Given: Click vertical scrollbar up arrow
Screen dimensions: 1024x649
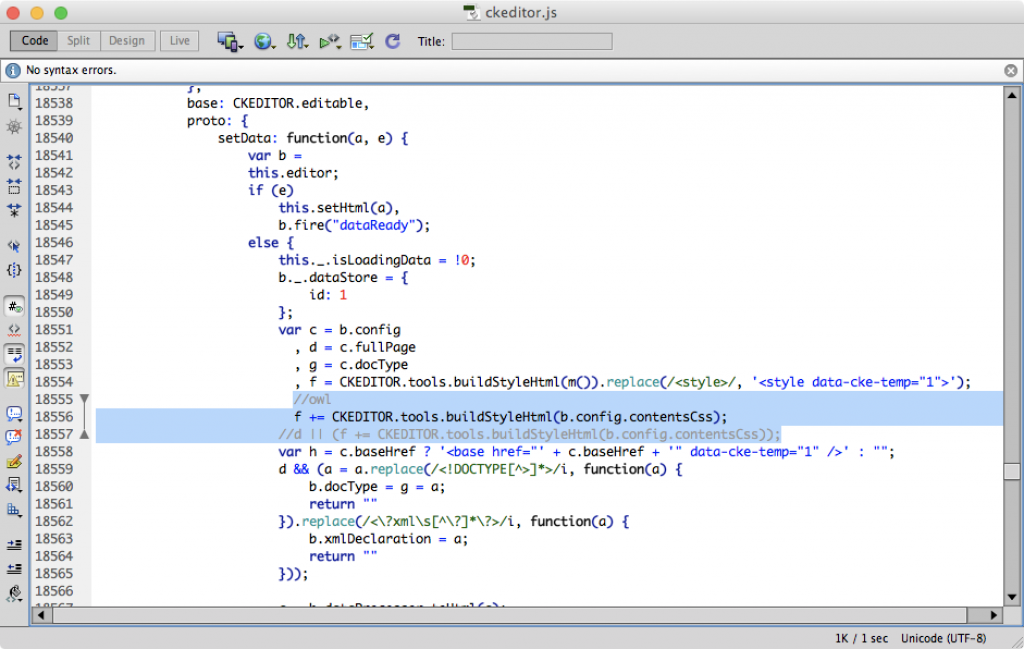Looking at the screenshot, I should click(1012, 95).
